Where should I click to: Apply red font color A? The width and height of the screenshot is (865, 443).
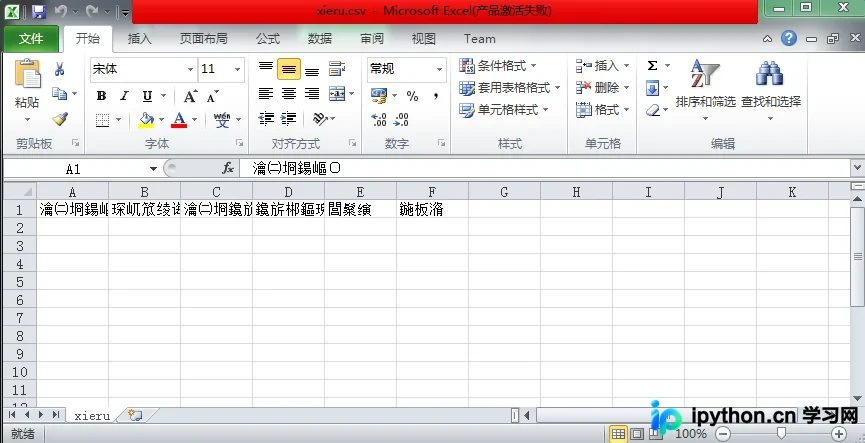[x=179, y=120]
